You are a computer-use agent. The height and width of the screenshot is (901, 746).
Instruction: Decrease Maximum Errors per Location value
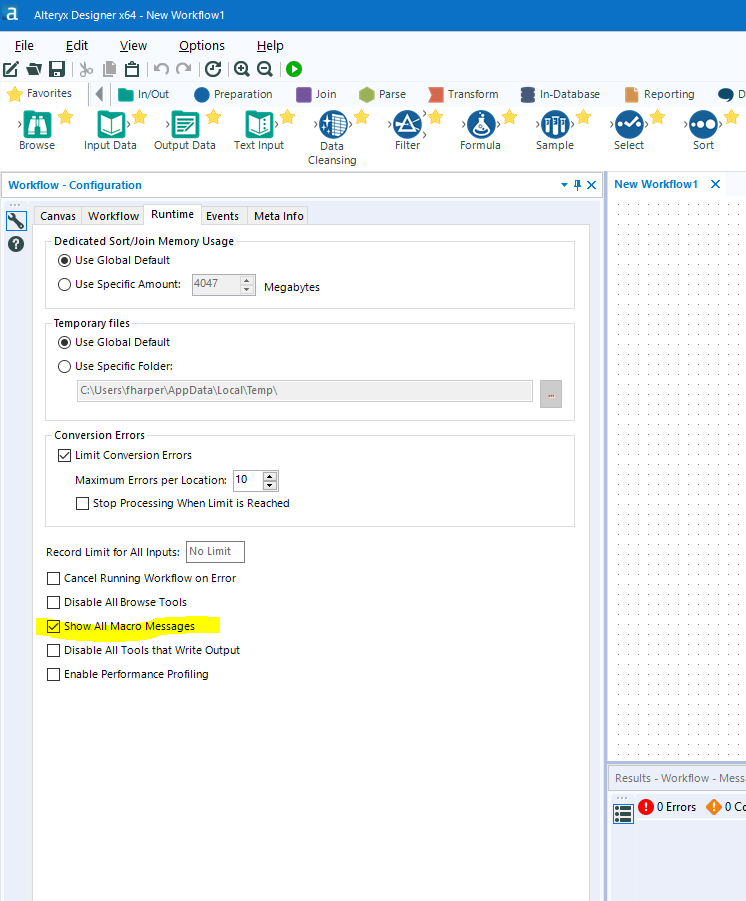[x=270, y=486]
